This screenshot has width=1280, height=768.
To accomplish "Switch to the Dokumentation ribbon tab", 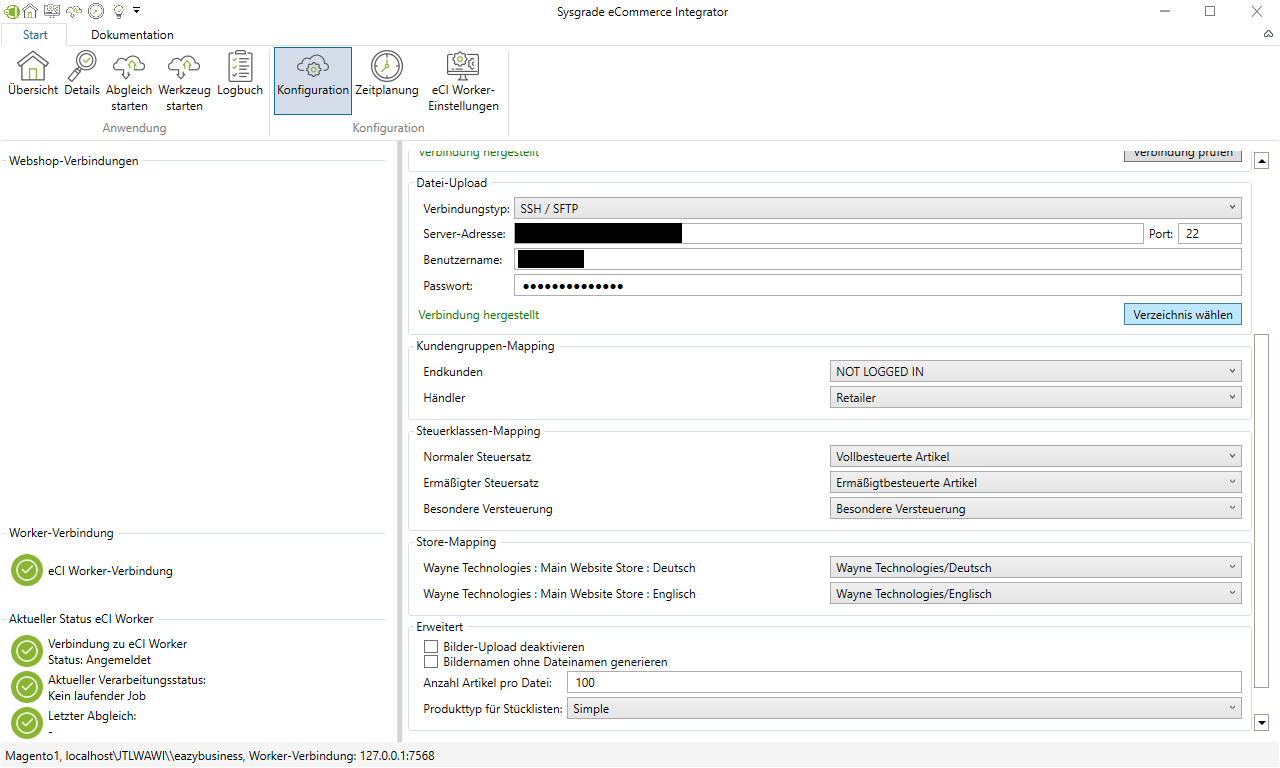I will pos(132,35).
